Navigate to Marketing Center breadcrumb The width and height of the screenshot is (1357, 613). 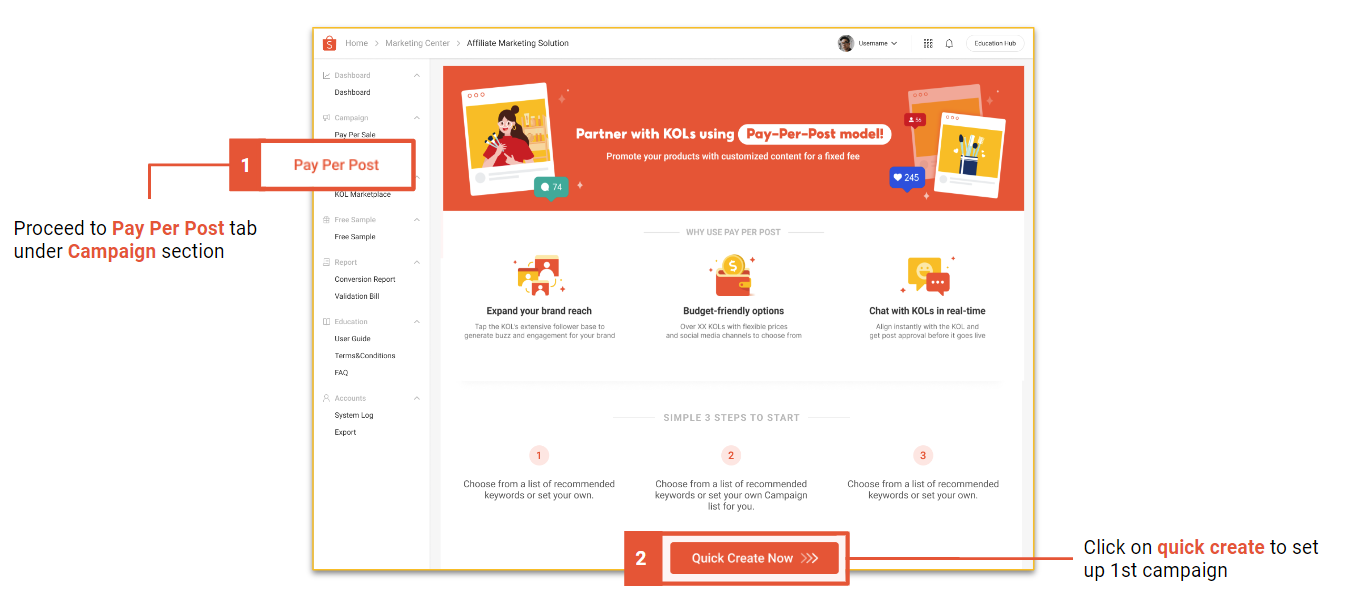pos(417,43)
